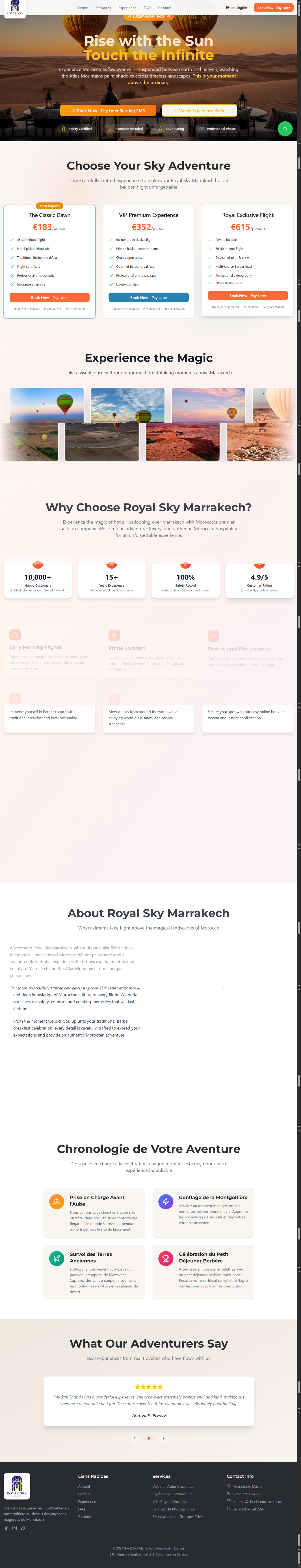Image resolution: width=301 pixels, height=1568 pixels.
Task: Click the Professional Photography camera icon
Action: click(x=213, y=636)
